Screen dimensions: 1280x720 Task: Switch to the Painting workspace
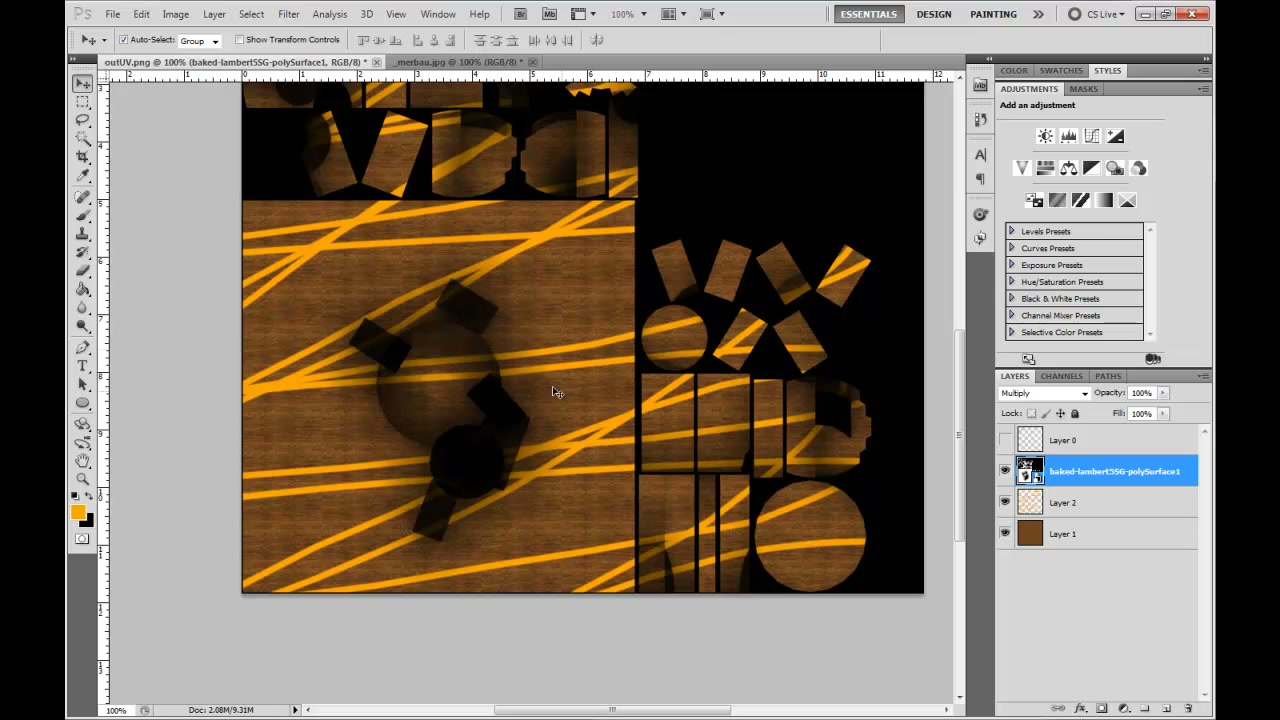[993, 14]
